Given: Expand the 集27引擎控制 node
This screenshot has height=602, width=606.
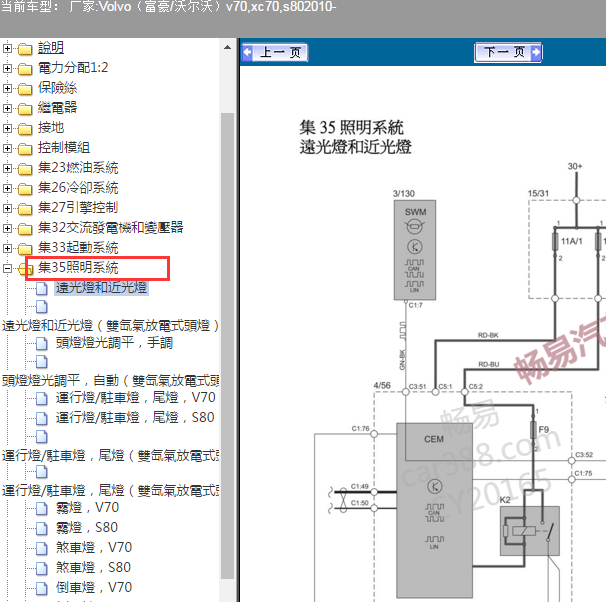Looking at the screenshot, I should tap(7, 208).
